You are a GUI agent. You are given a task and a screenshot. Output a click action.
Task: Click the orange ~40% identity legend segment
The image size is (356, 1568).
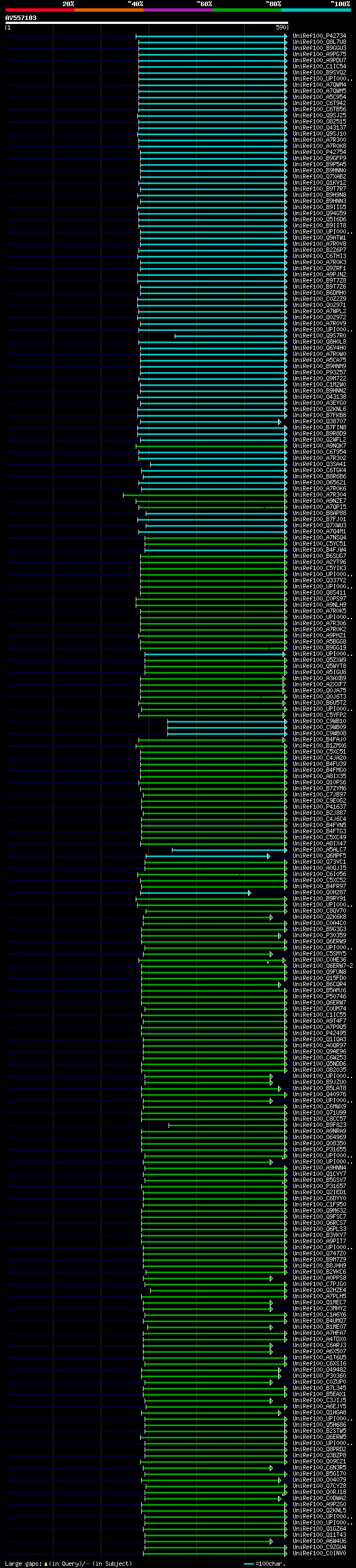[x=109, y=10]
